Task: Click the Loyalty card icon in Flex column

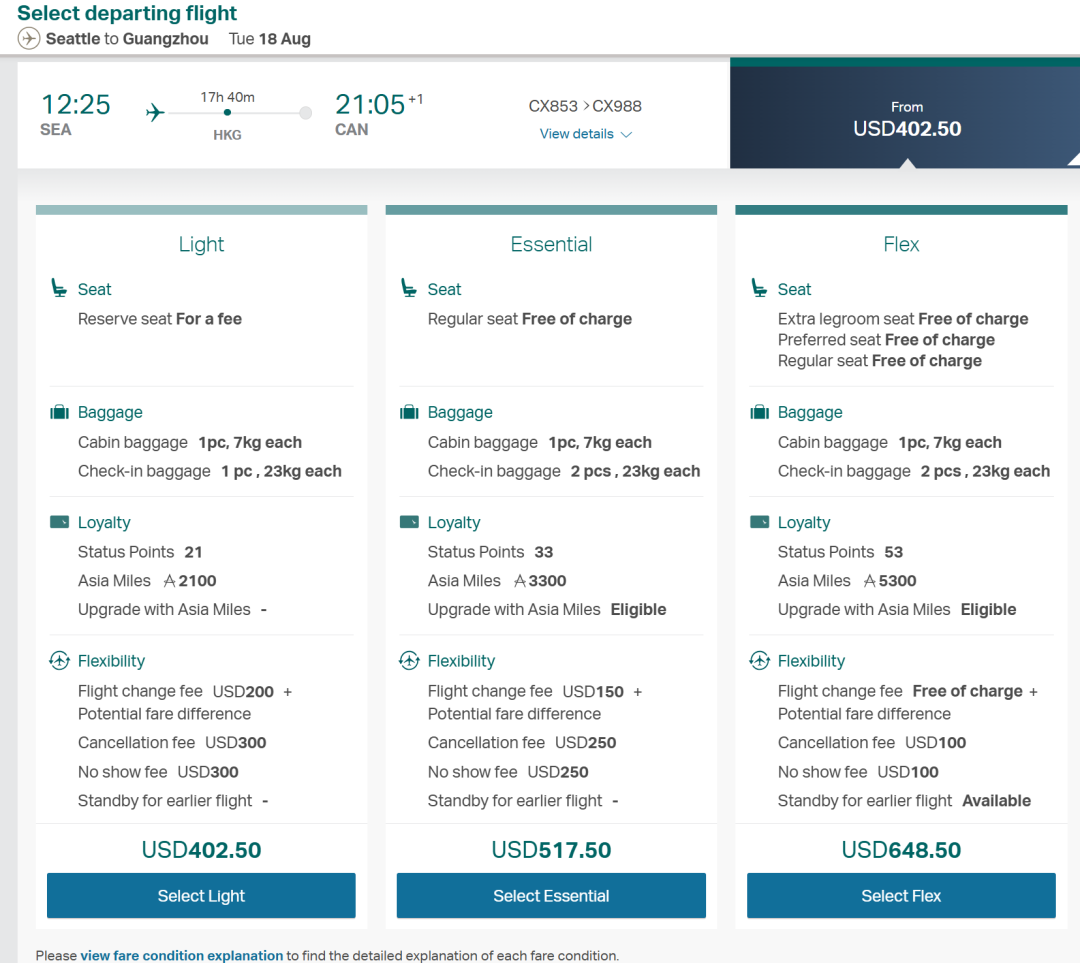Action: pos(759,522)
